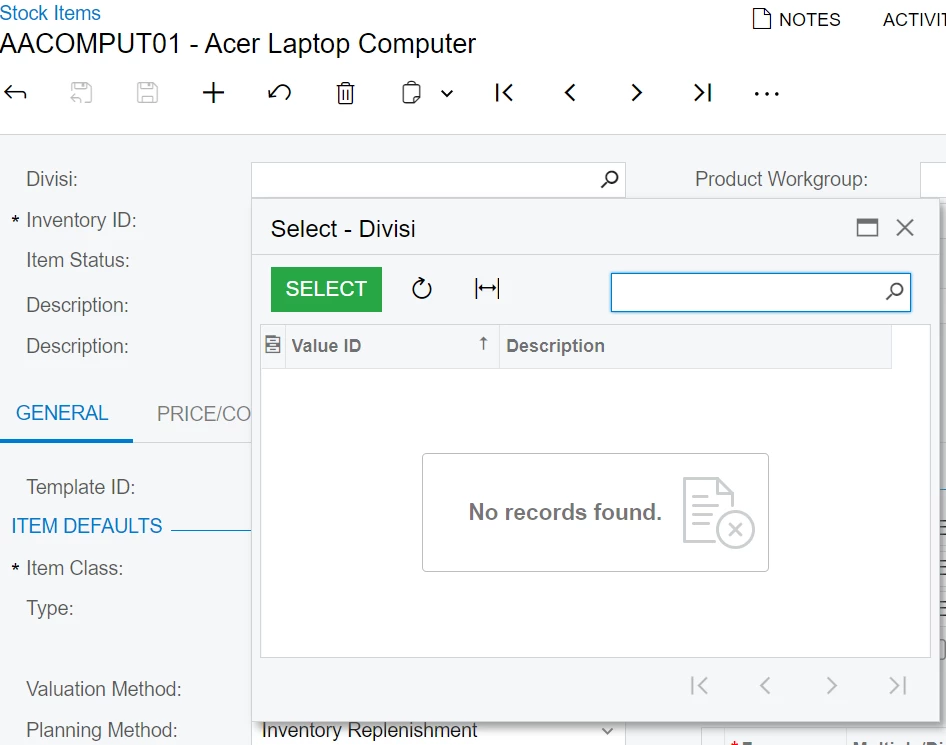Click the magnifier in Divisi field
The height and width of the screenshot is (745, 946).
click(609, 179)
